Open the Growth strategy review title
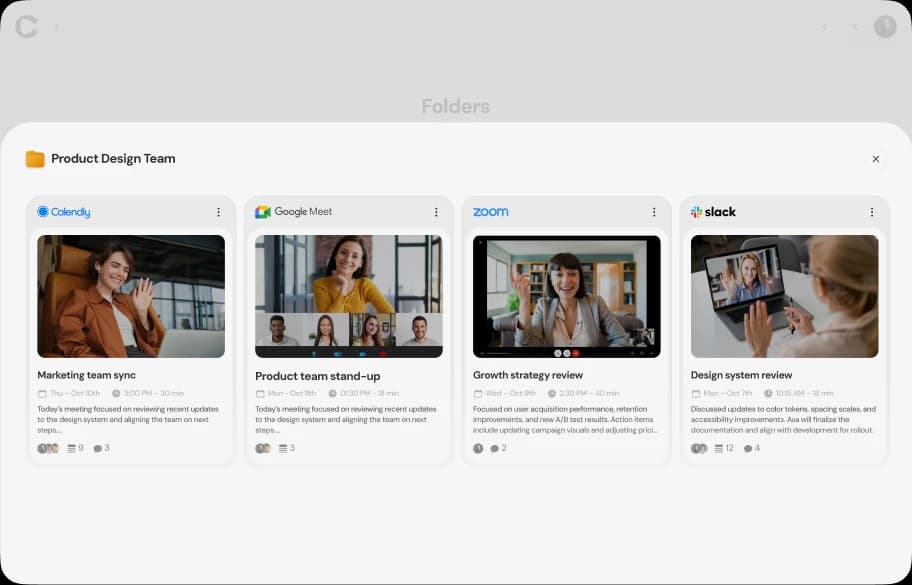The image size is (912, 585). point(527,375)
